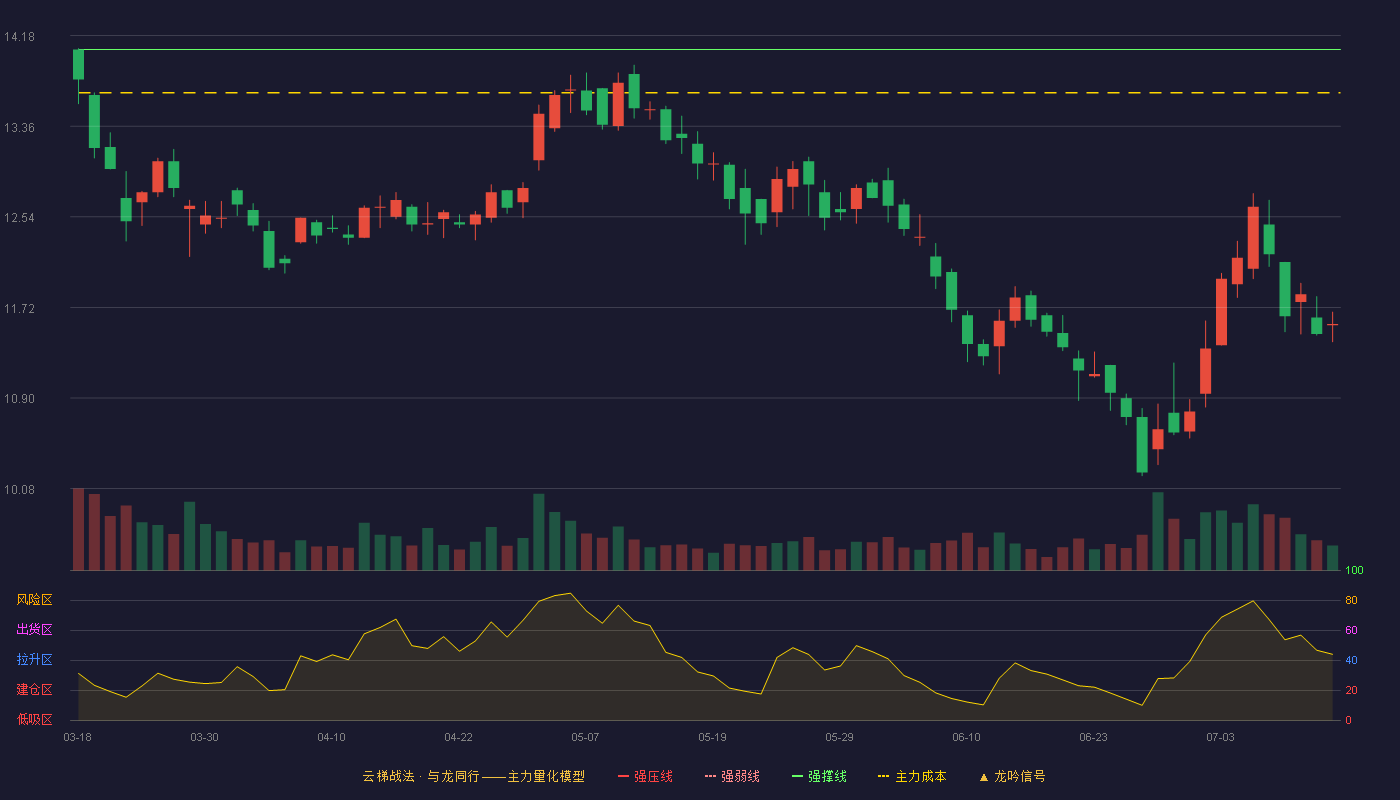Select the 建仓区 zone label
This screenshot has width=1400, height=800.
34,690
